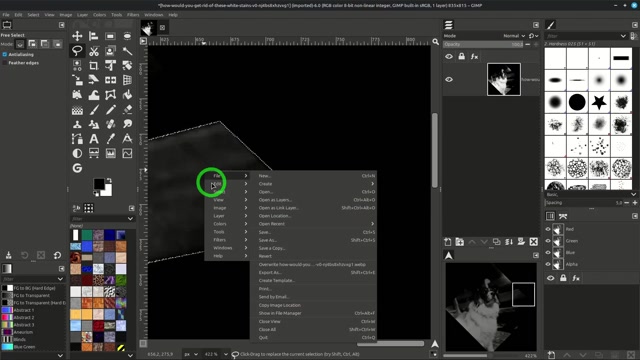Image resolution: width=640 pixels, height=360 pixels.
Task: Select the Free Select lasso tool
Action: pyautogui.click(x=77, y=51)
